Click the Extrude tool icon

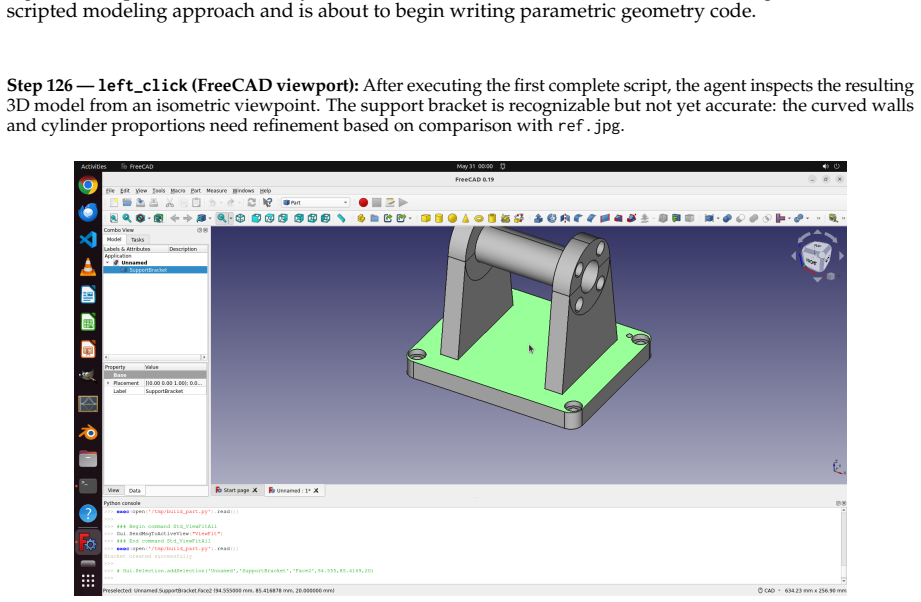click(538, 218)
